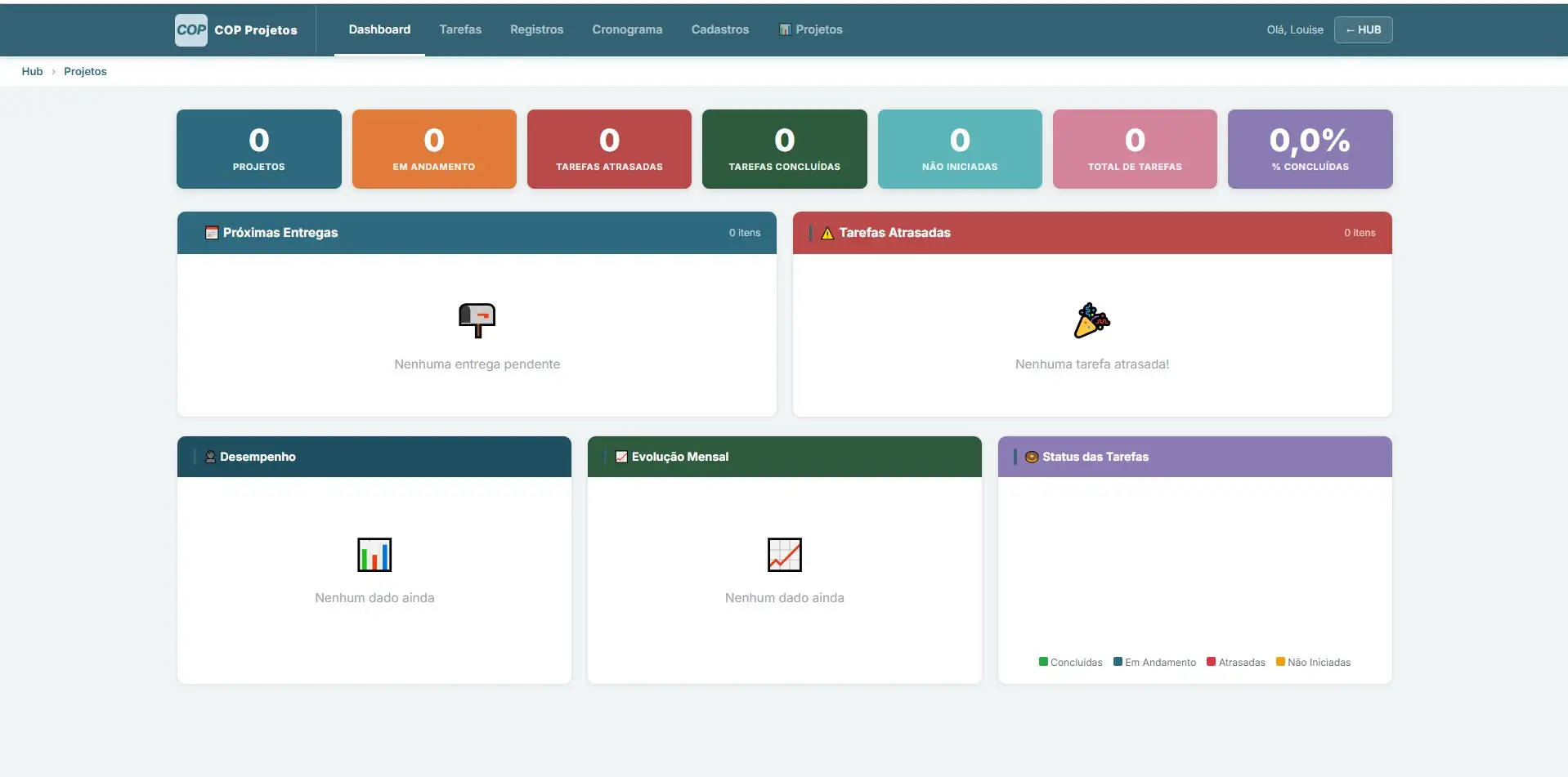Viewport: 1568px width, 777px height.
Task: Click the HUB back button
Action: 1363,29
